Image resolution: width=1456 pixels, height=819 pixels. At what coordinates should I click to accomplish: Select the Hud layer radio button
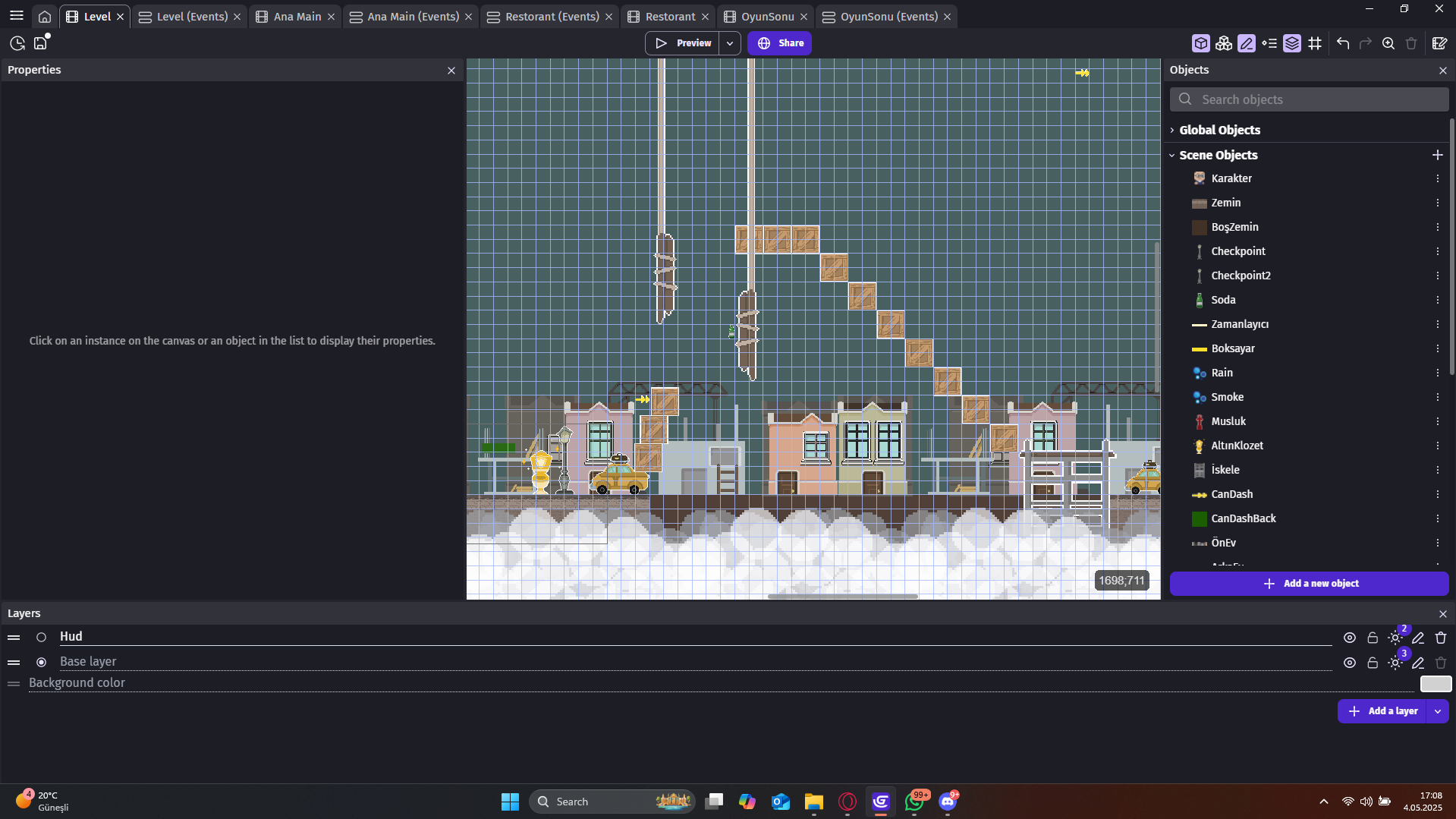coord(42,638)
